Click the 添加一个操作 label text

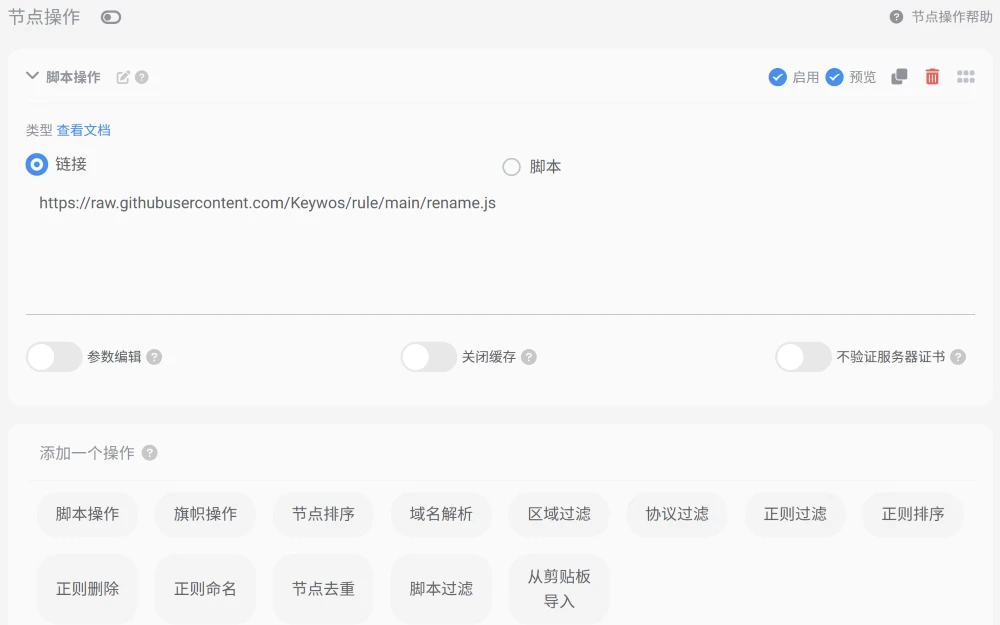[87, 453]
